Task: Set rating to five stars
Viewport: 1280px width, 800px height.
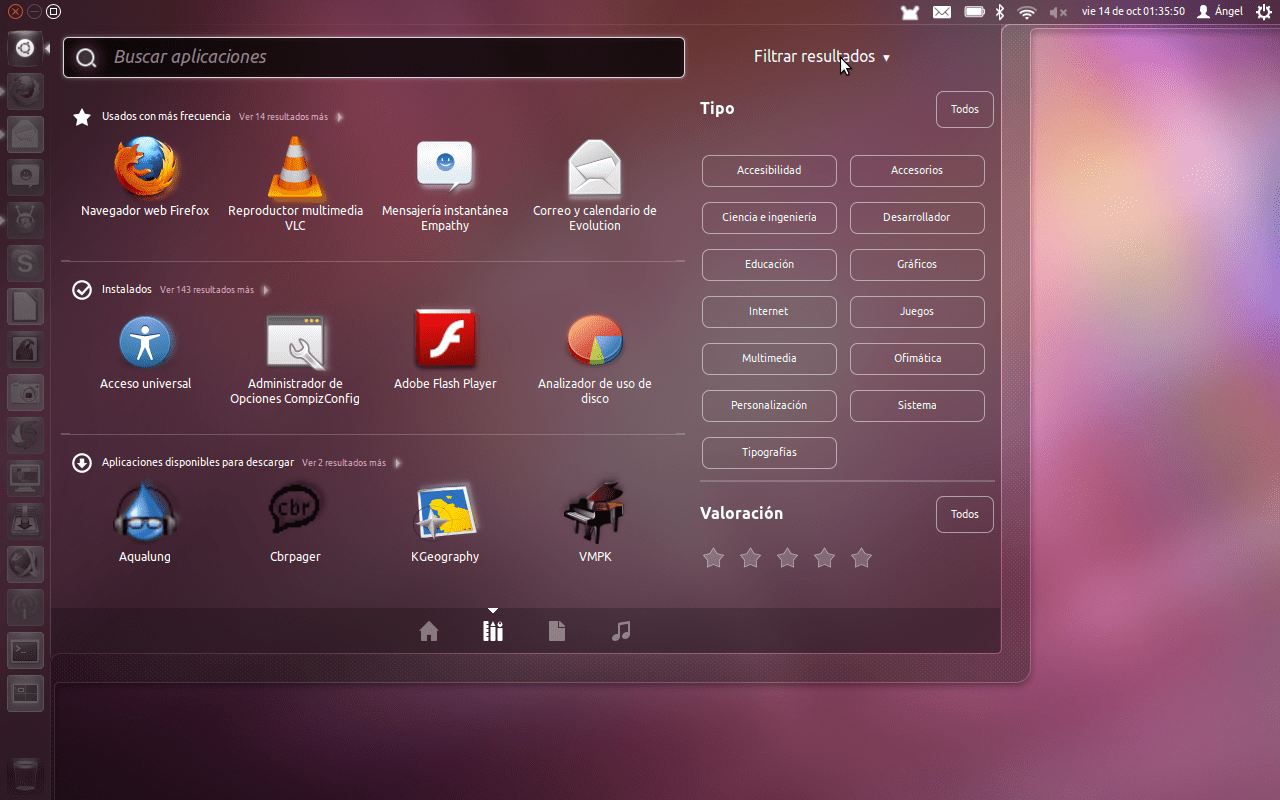Action: 861,558
